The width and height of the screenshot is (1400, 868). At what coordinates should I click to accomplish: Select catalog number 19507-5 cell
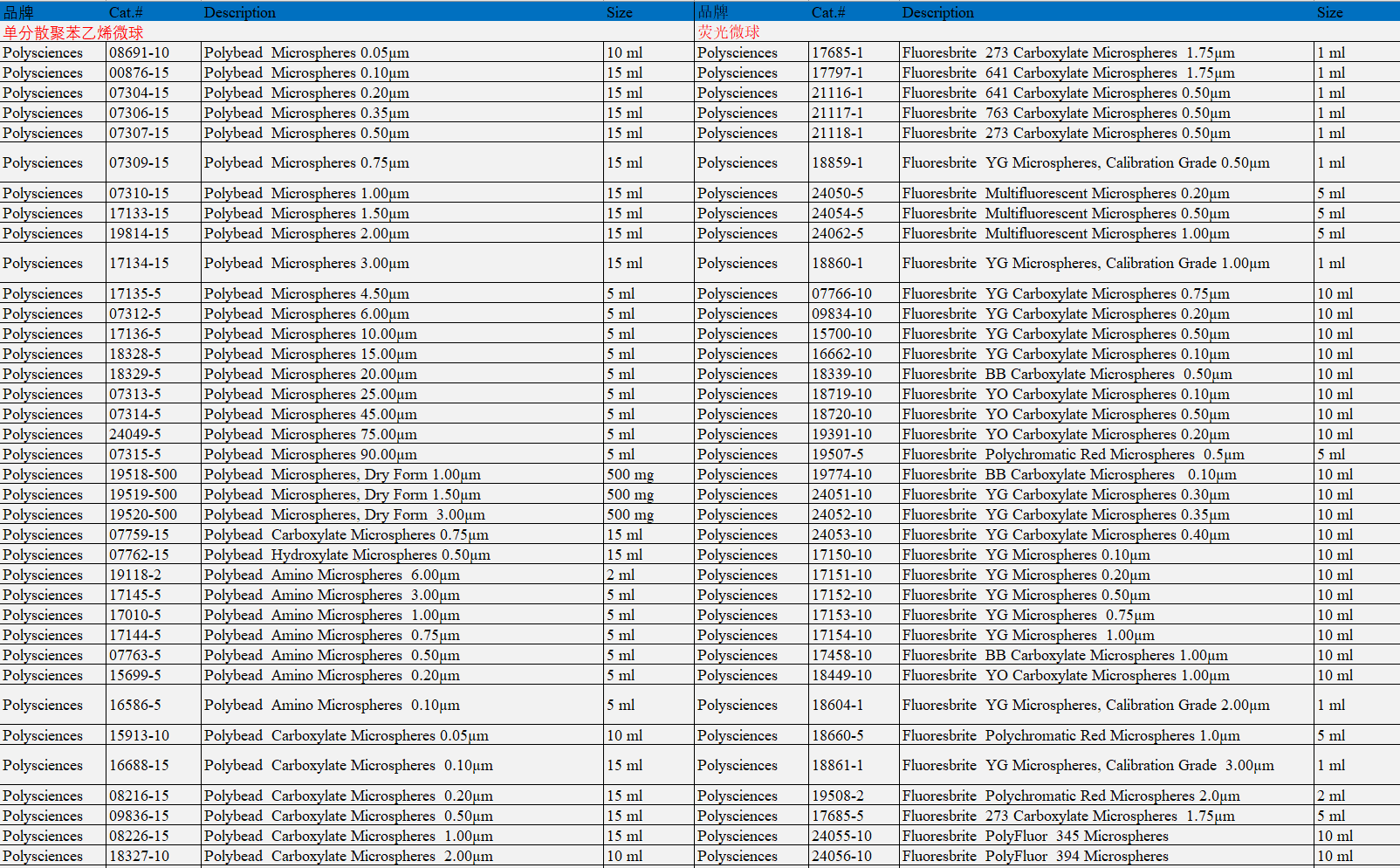pos(837,454)
